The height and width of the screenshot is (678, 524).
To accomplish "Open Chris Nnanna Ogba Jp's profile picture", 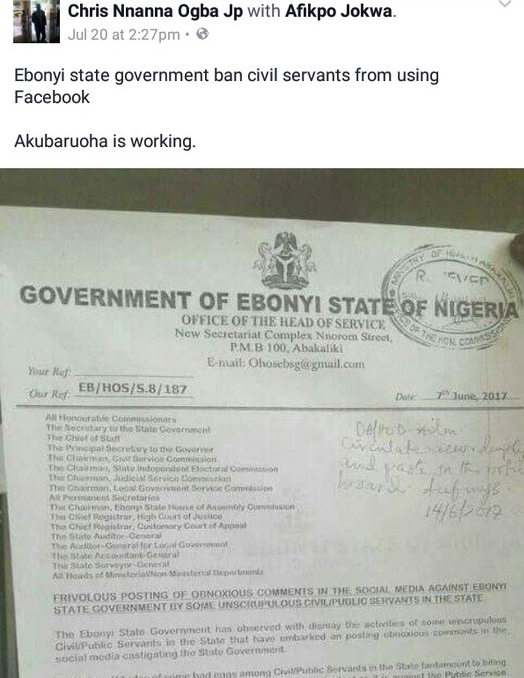I will 36,21.
